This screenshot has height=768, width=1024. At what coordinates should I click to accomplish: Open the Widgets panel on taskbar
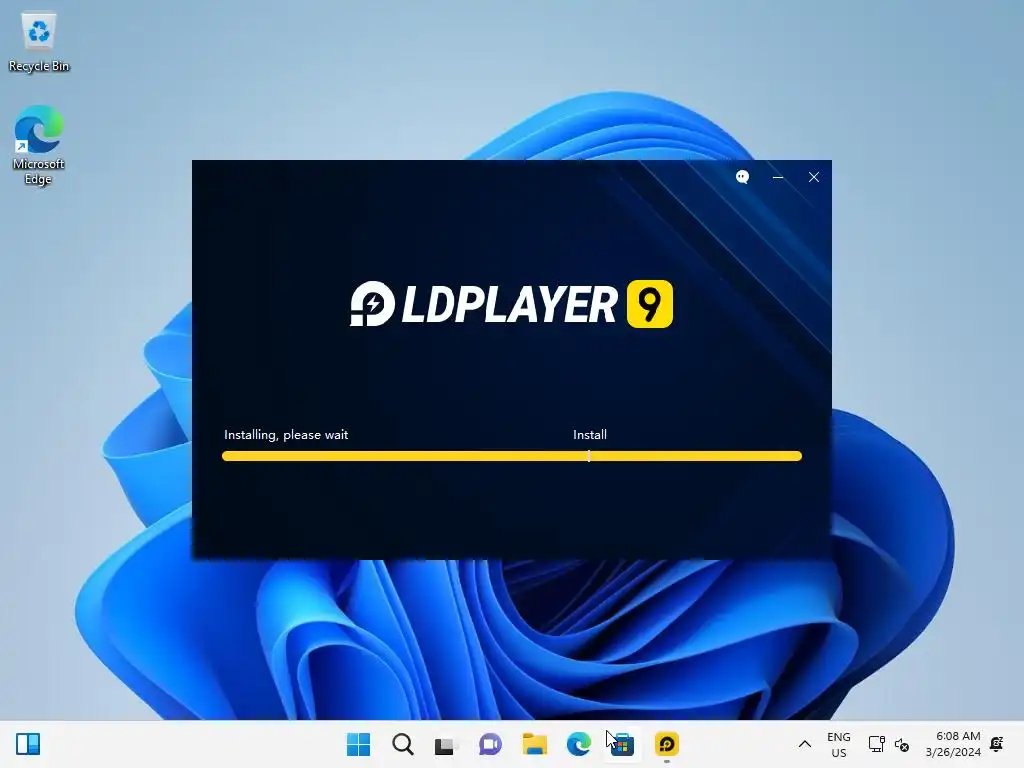[x=28, y=744]
